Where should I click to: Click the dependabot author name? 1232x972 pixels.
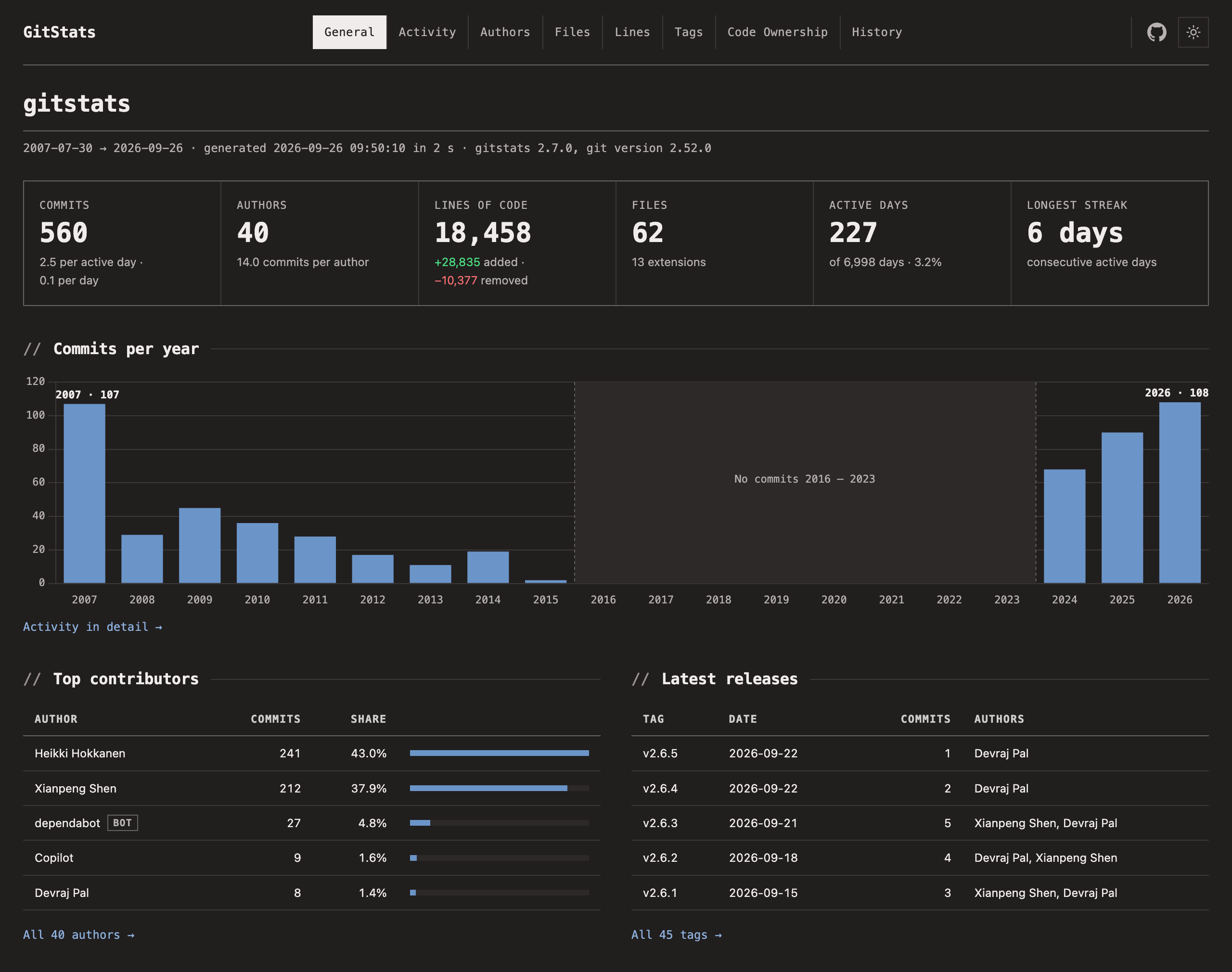point(67,823)
